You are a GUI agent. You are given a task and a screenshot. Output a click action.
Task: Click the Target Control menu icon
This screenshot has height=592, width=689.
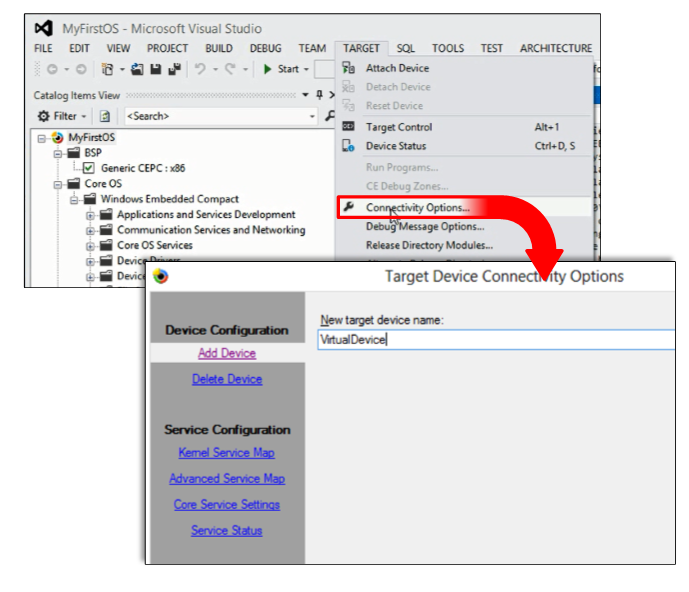(x=348, y=127)
